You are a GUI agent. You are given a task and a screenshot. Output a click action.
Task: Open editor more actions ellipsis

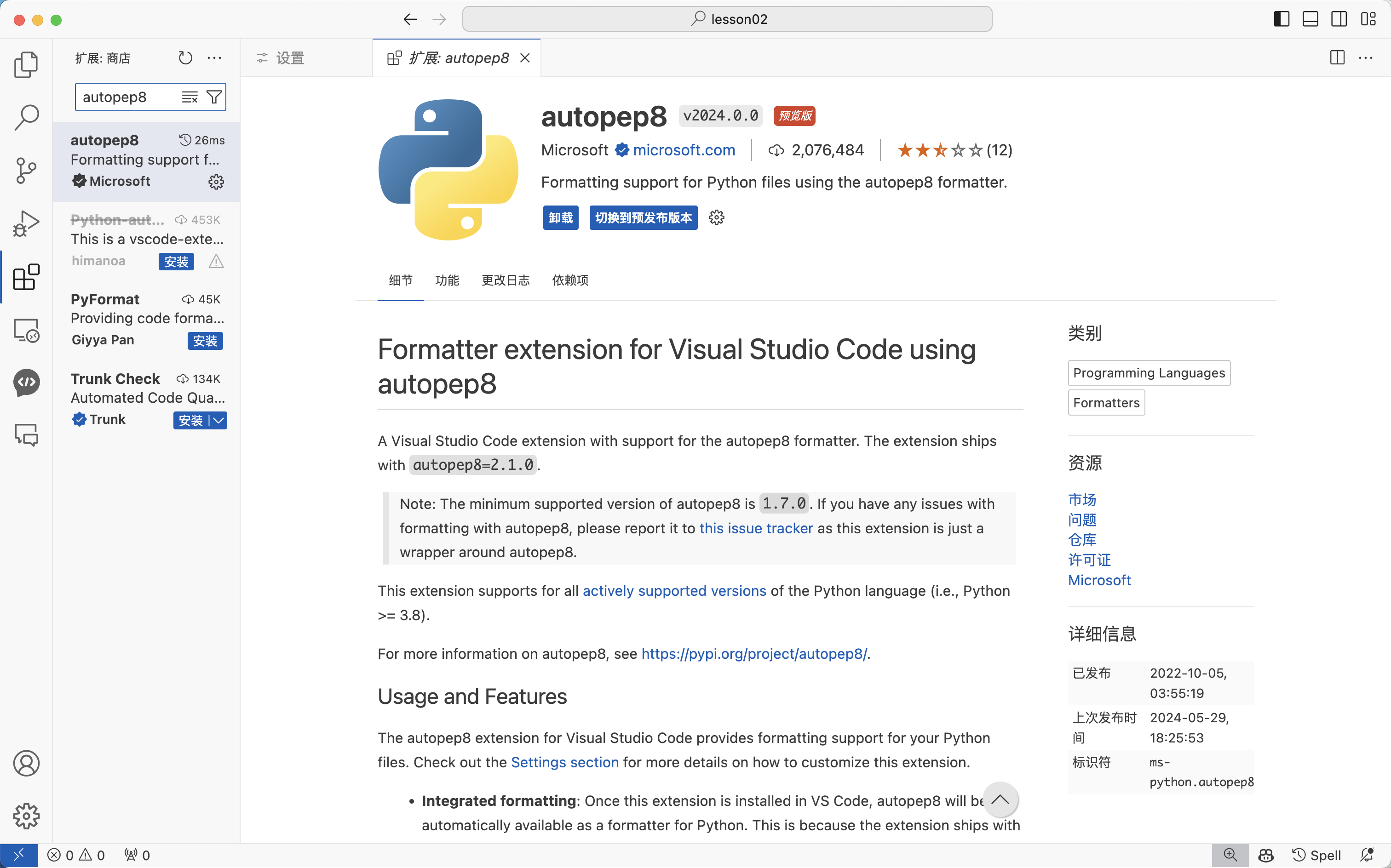(1366, 58)
